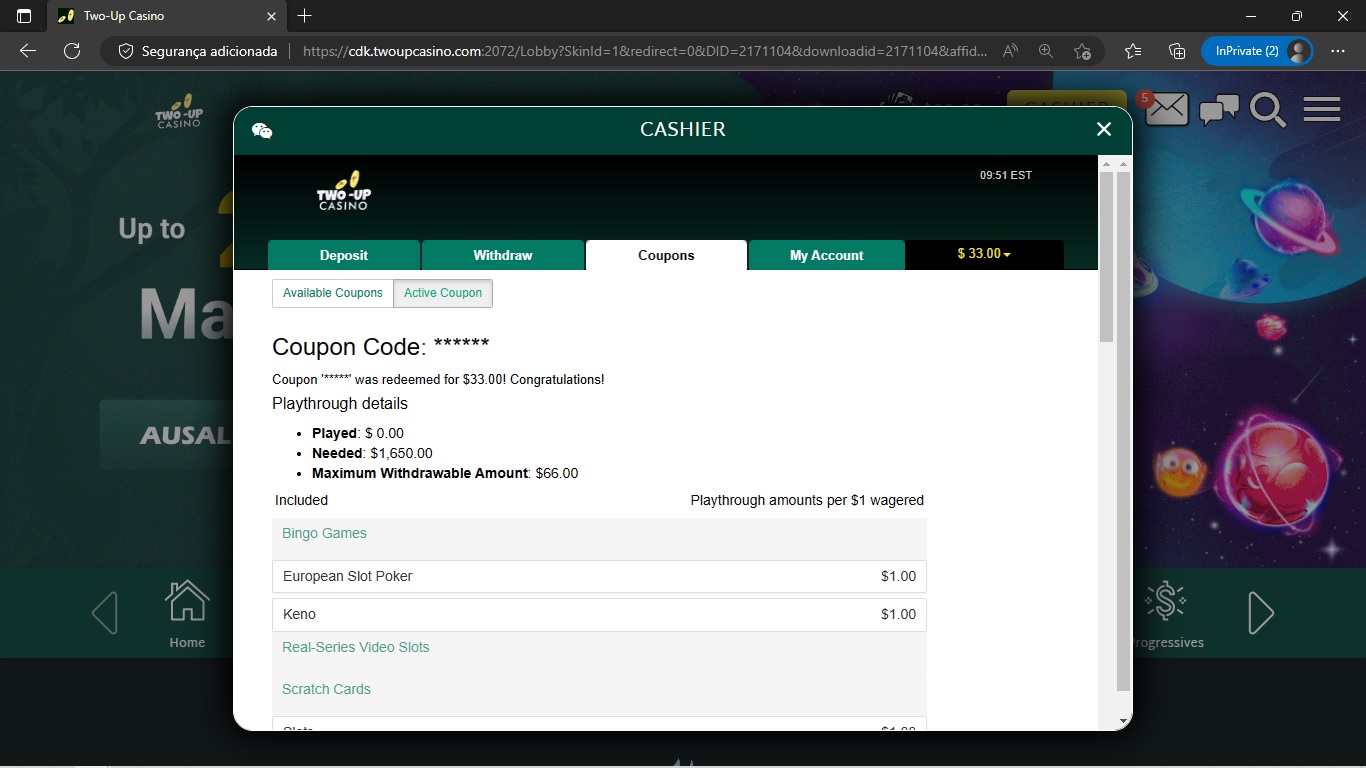
Task: Open the InPrivate profile menu
Action: (x=1258, y=50)
